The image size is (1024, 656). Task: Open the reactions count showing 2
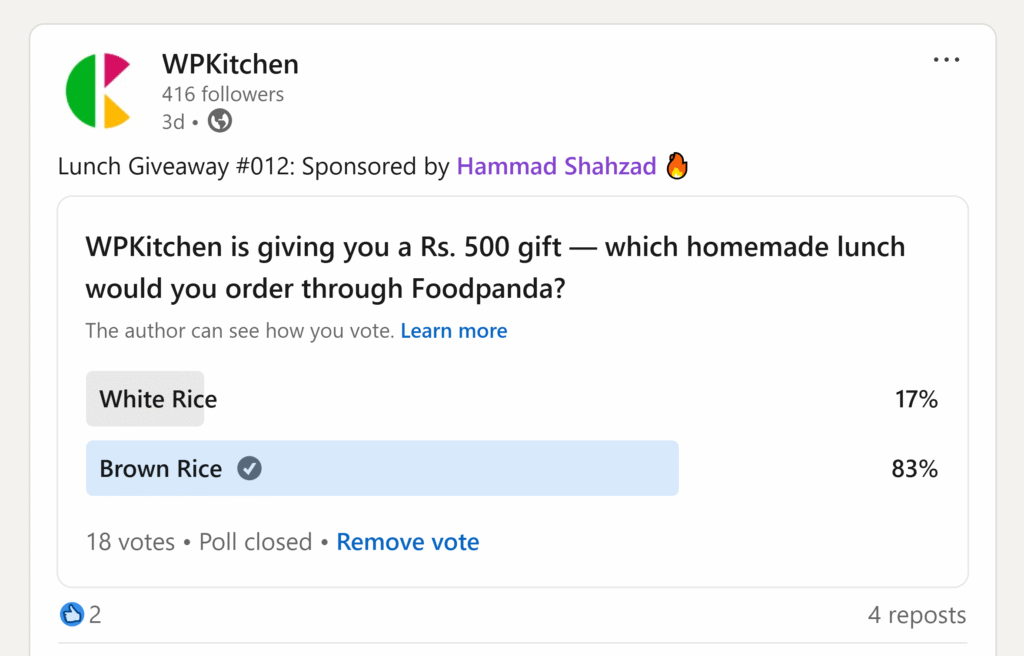pyautogui.click(x=95, y=615)
